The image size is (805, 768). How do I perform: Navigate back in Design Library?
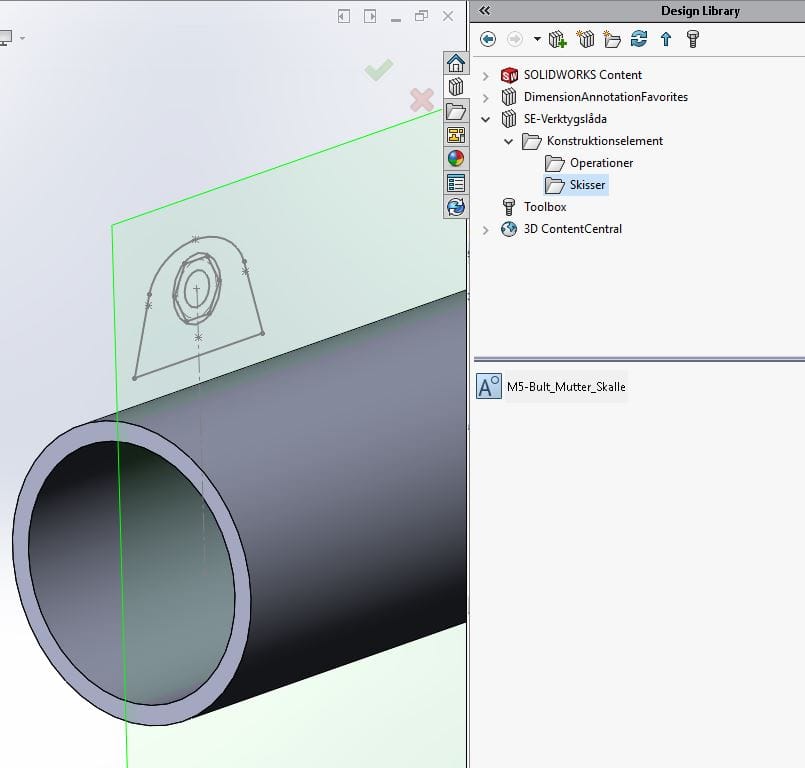coord(488,39)
